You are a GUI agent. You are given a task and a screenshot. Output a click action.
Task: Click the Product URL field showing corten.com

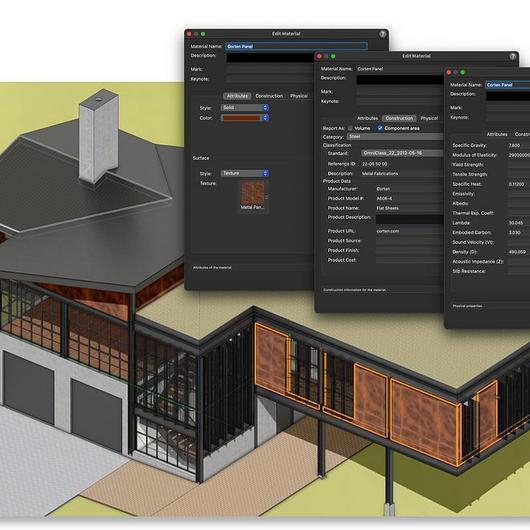tap(410, 231)
